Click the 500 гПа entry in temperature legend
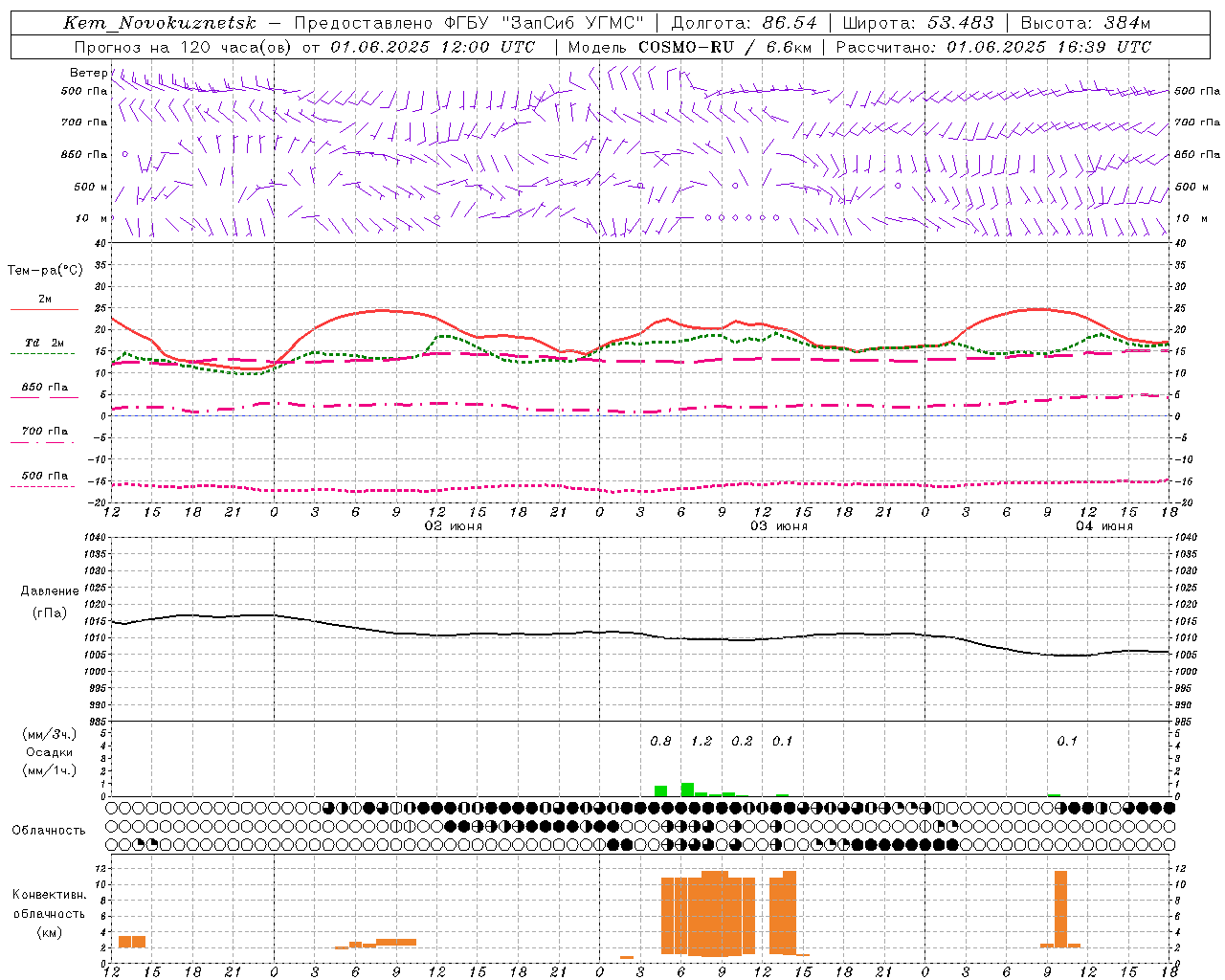Viewport: 1225px width, 980px height. (44, 475)
